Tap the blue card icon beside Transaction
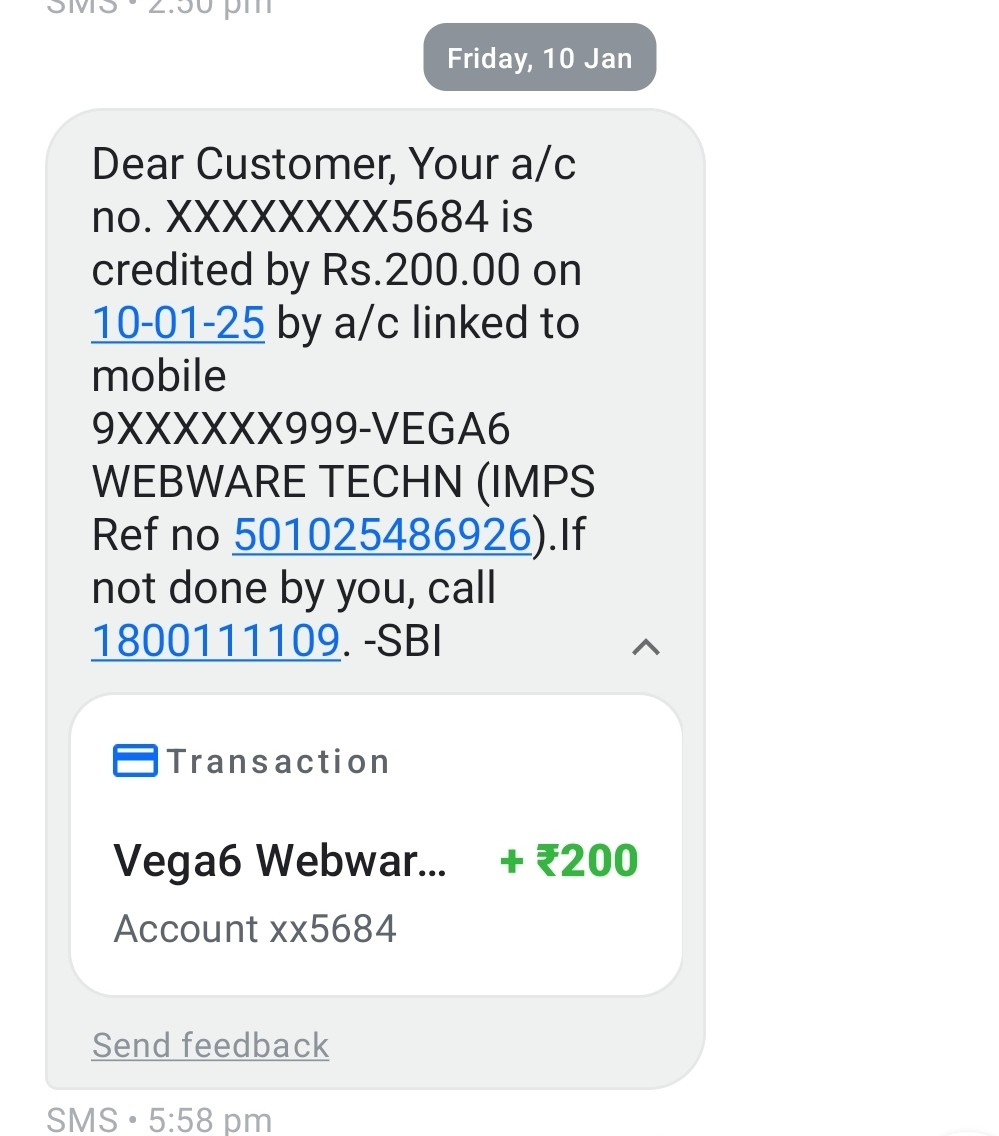Image resolution: width=999 pixels, height=1136 pixels. click(x=135, y=761)
